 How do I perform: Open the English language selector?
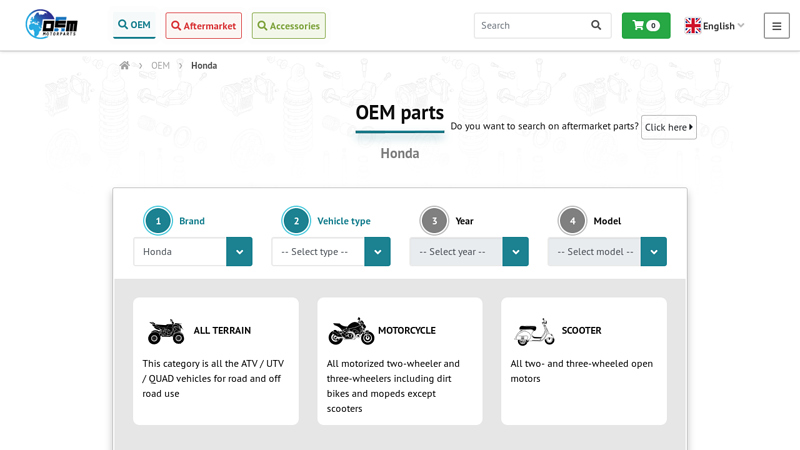(x=715, y=26)
